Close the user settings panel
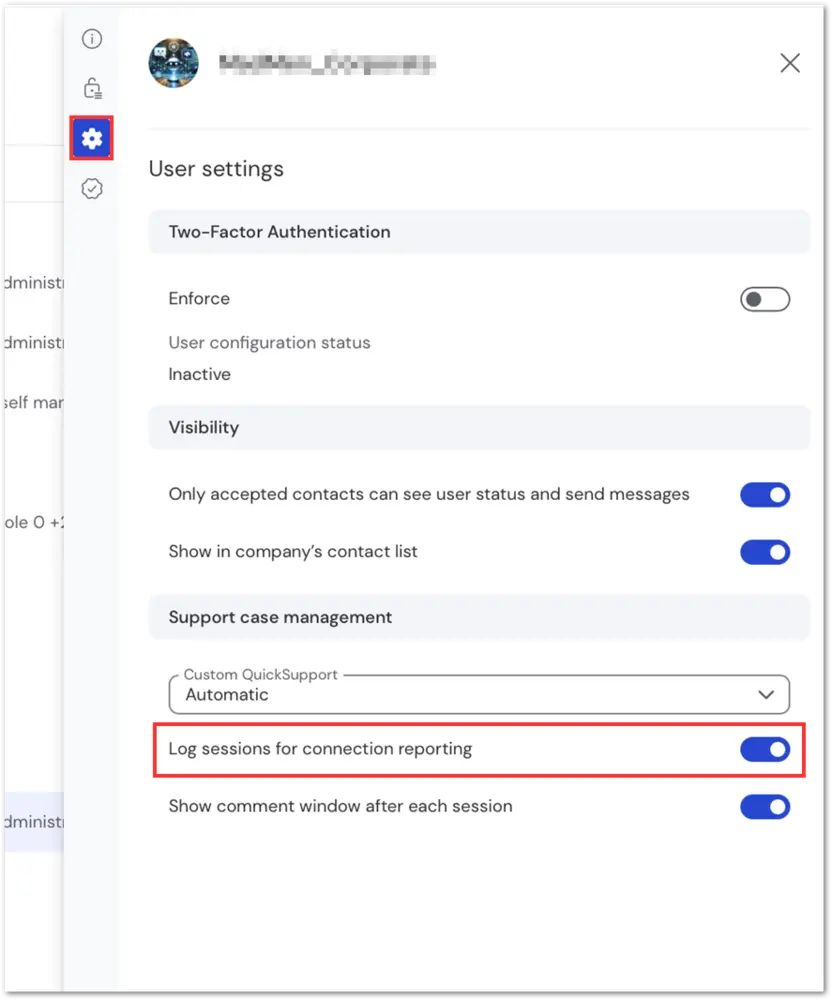The width and height of the screenshot is (832, 1000). 790,63
